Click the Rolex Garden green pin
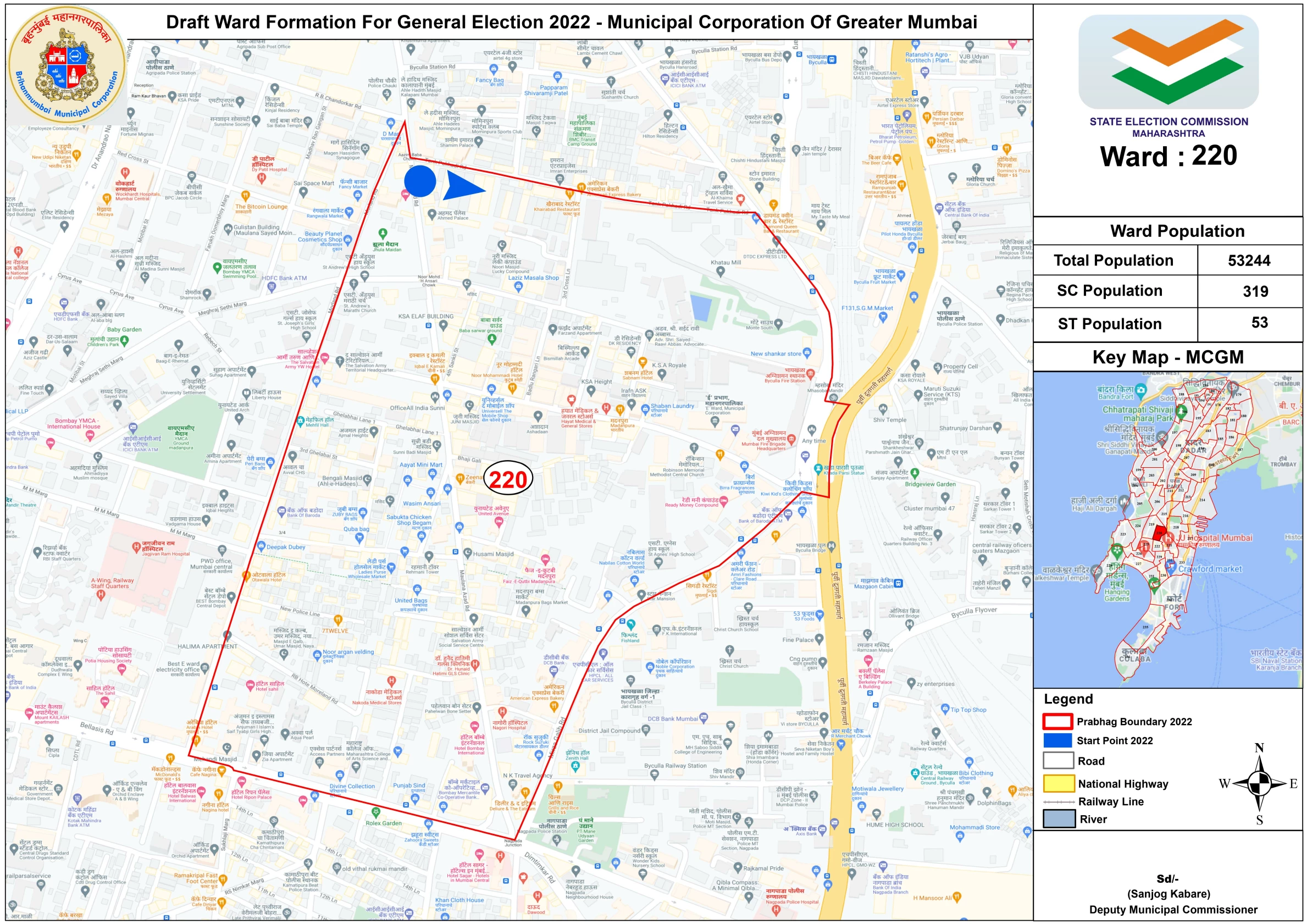The image size is (1307, 924). click(376, 812)
